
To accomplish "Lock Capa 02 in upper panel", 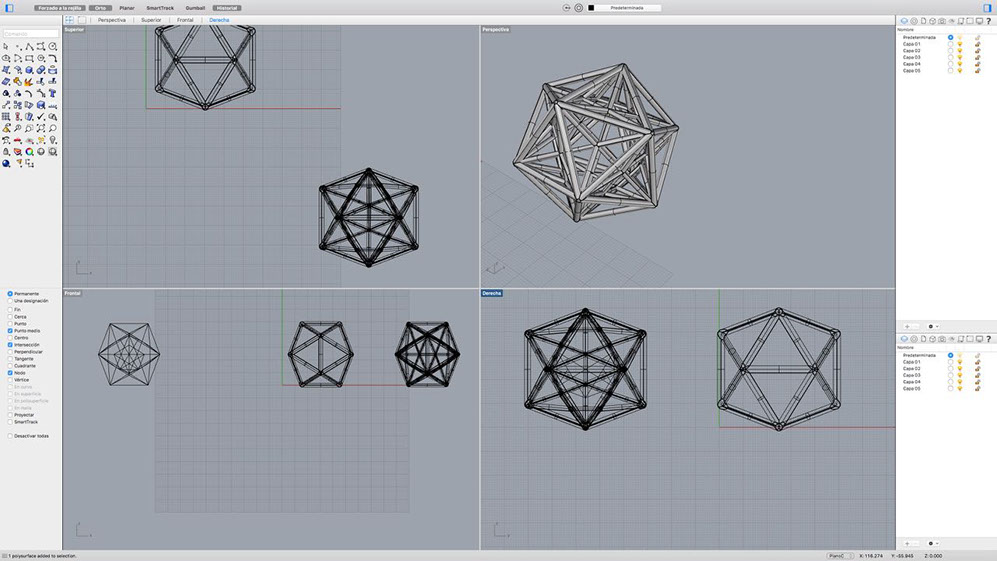I will [977, 51].
